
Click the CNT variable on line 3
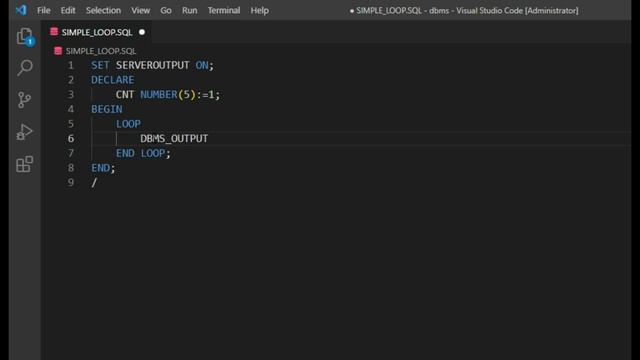[x=124, y=95]
